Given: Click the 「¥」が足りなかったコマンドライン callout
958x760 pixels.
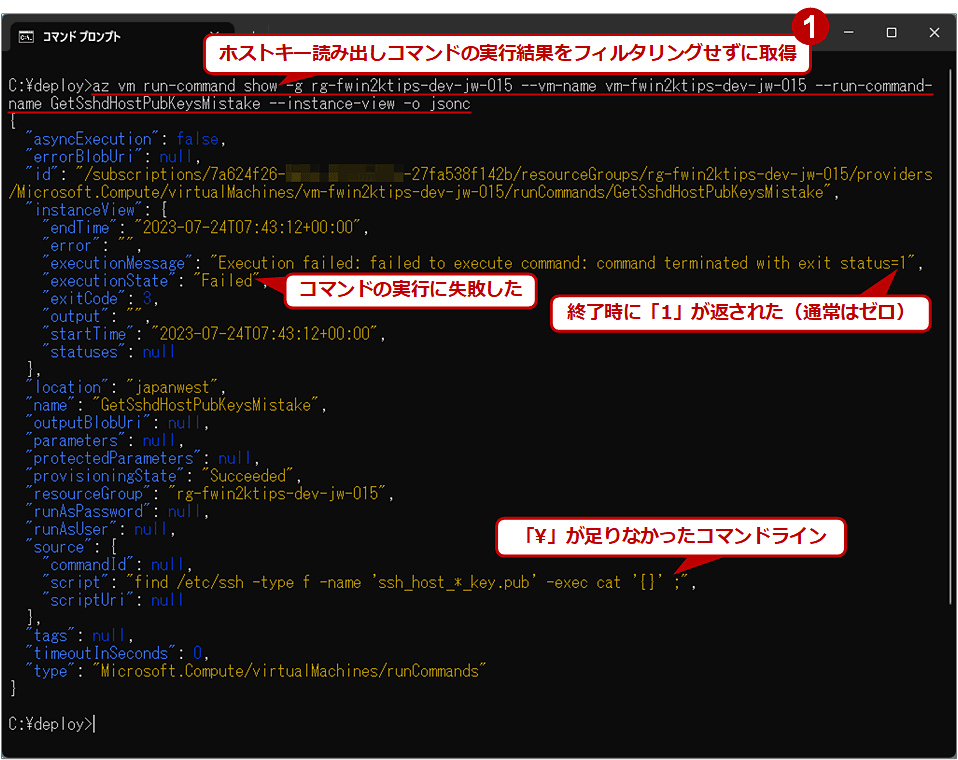Looking at the screenshot, I should [670, 537].
